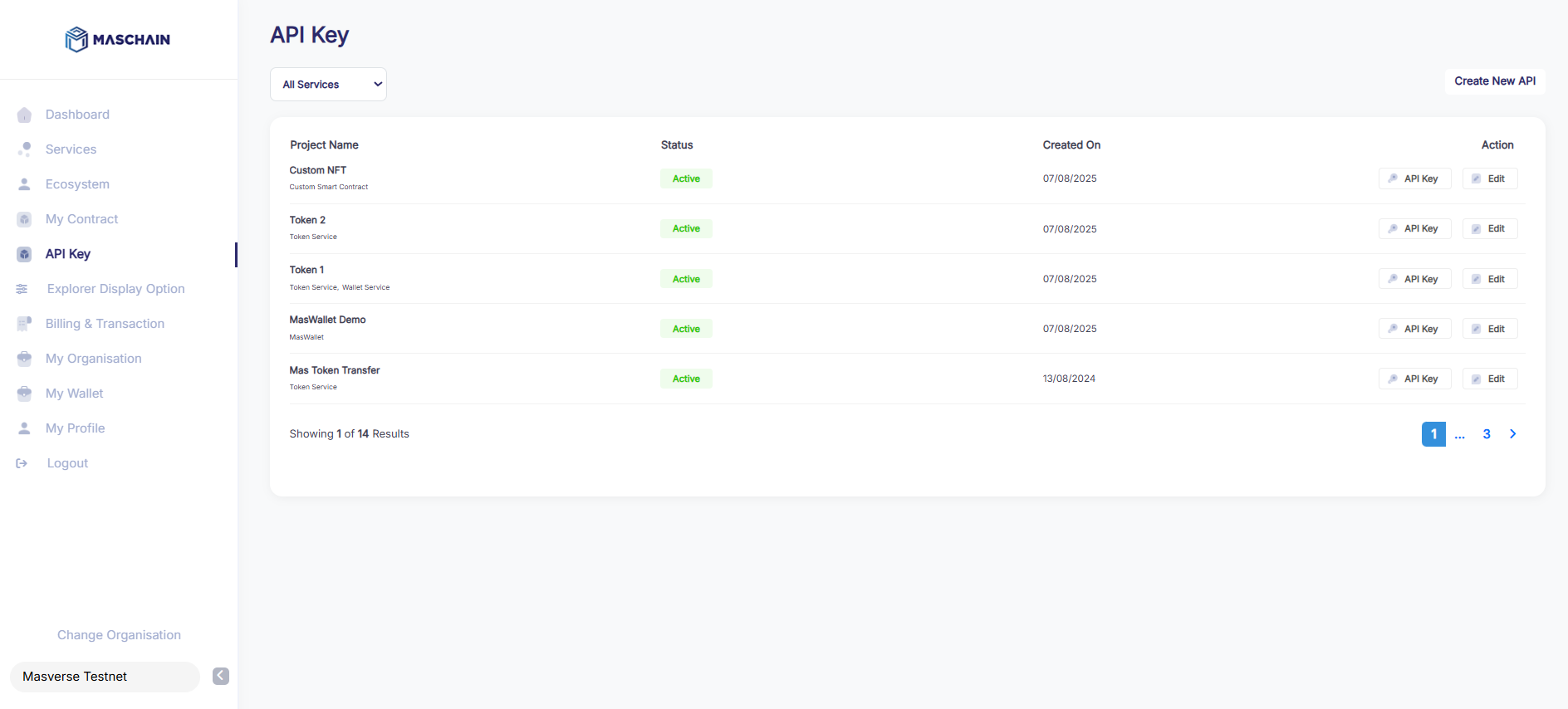Click the My Profile person icon
The height and width of the screenshot is (709, 1568).
(x=24, y=428)
